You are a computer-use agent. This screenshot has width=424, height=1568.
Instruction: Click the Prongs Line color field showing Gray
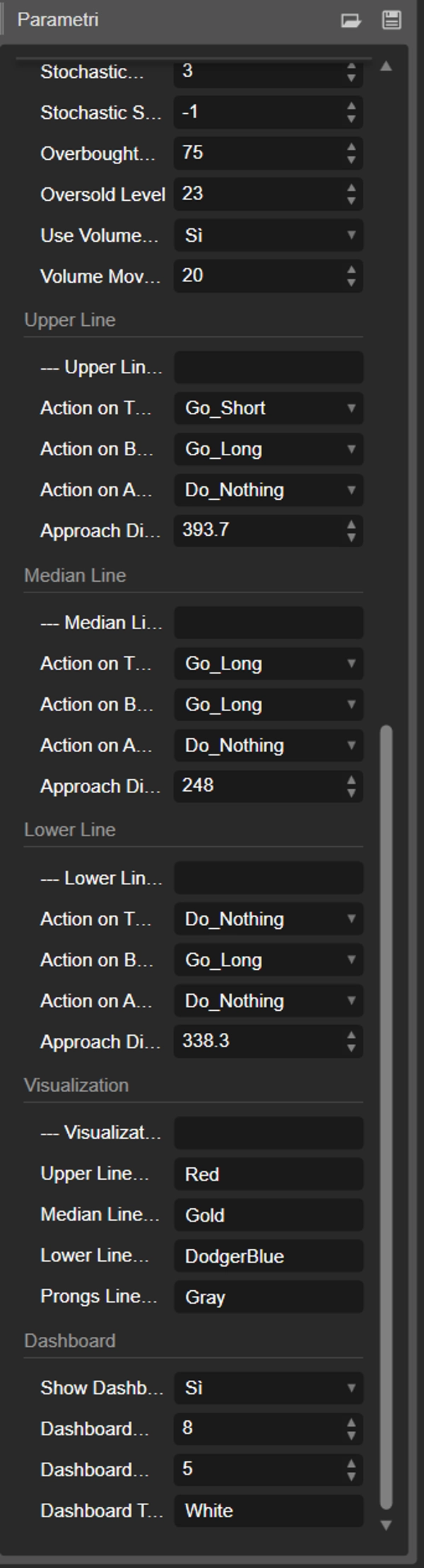point(269,1297)
